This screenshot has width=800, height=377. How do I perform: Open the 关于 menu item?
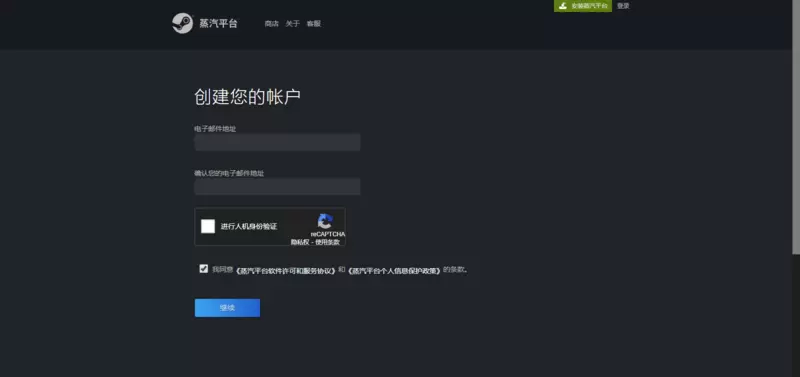292,23
